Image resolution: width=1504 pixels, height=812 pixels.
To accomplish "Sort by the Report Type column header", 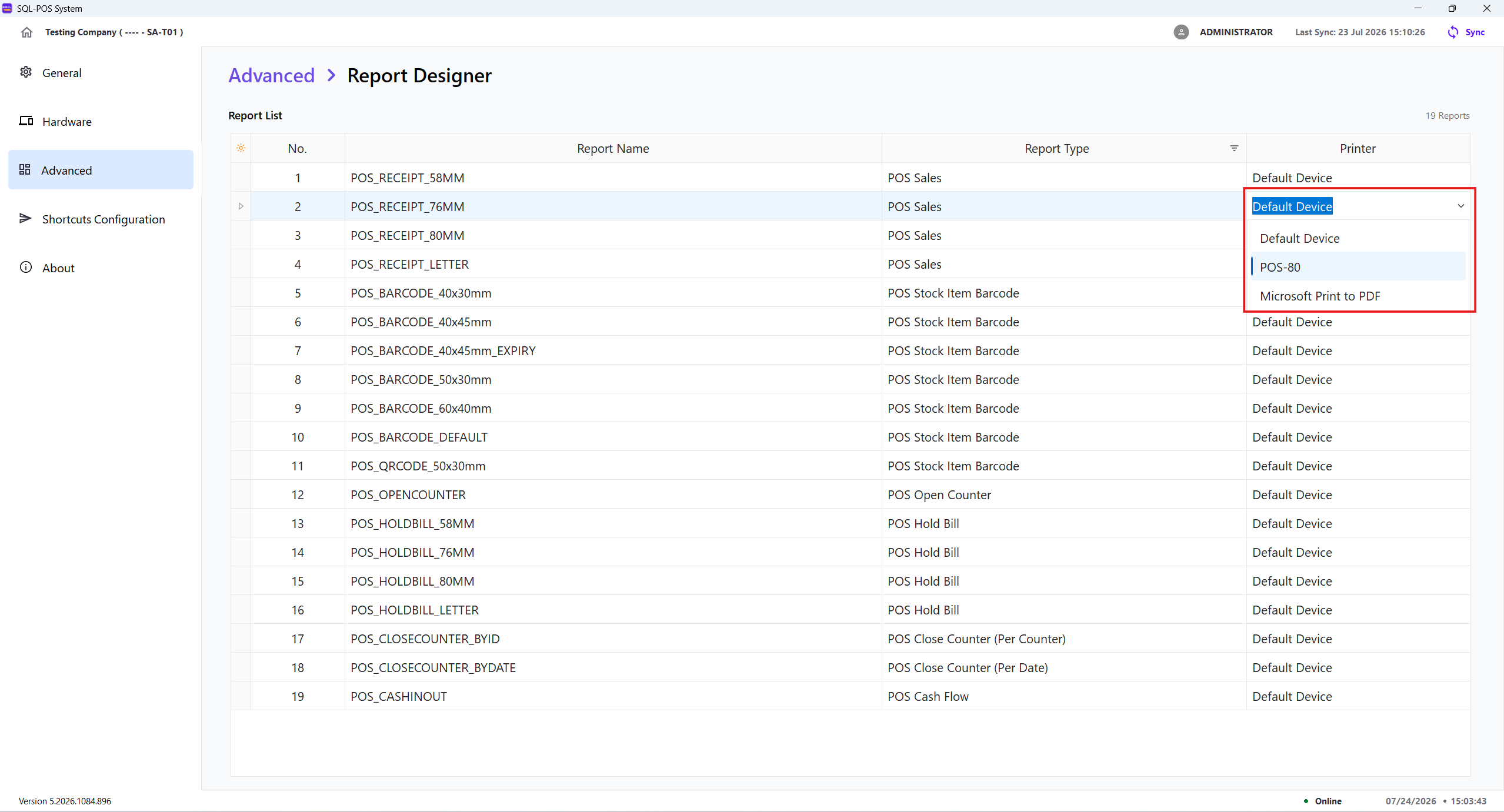I will (1056, 148).
